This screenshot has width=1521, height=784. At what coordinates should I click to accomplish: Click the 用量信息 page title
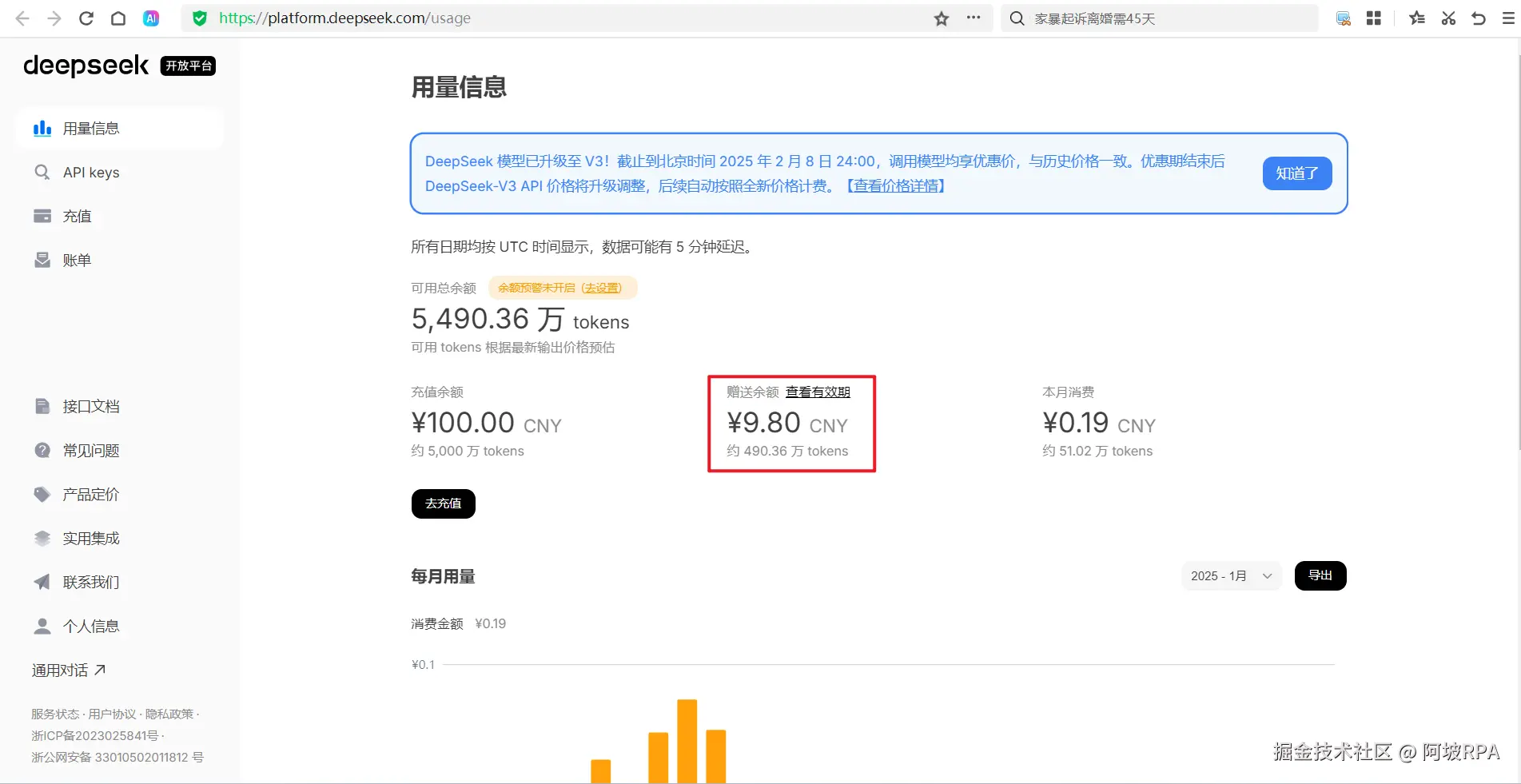click(x=459, y=87)
